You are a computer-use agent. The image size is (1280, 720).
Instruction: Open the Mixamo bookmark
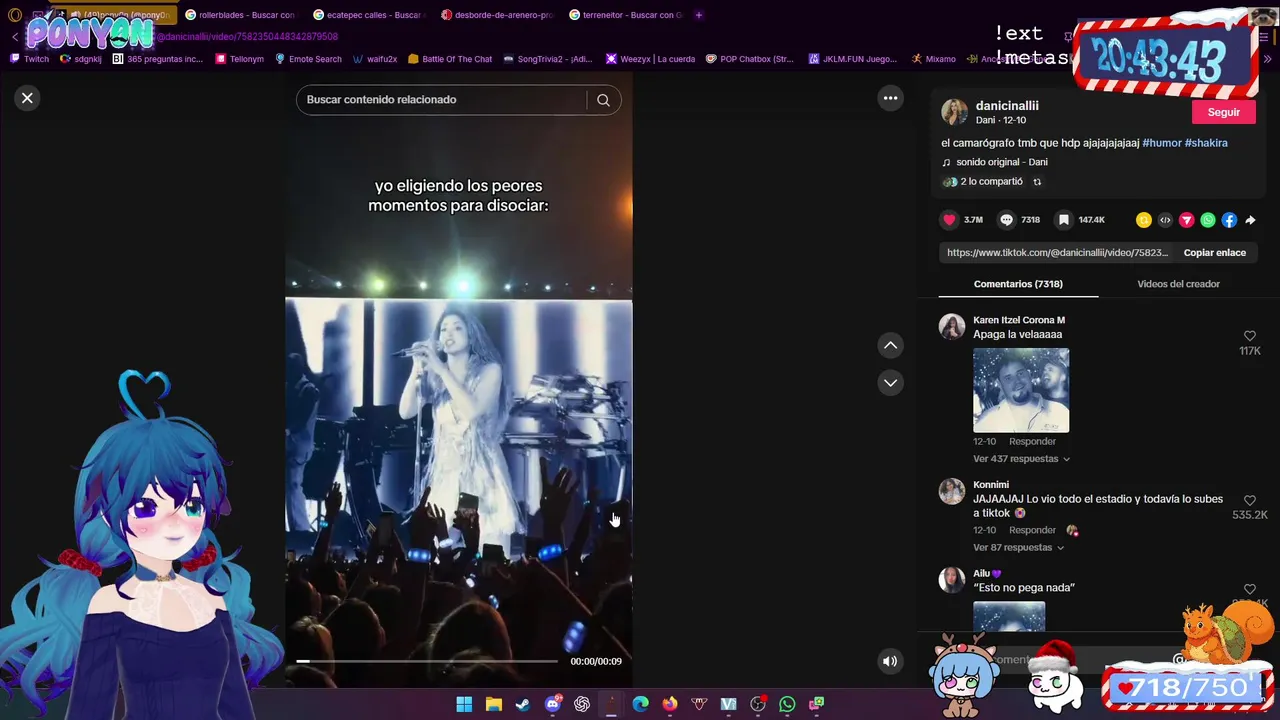(933, 59)
